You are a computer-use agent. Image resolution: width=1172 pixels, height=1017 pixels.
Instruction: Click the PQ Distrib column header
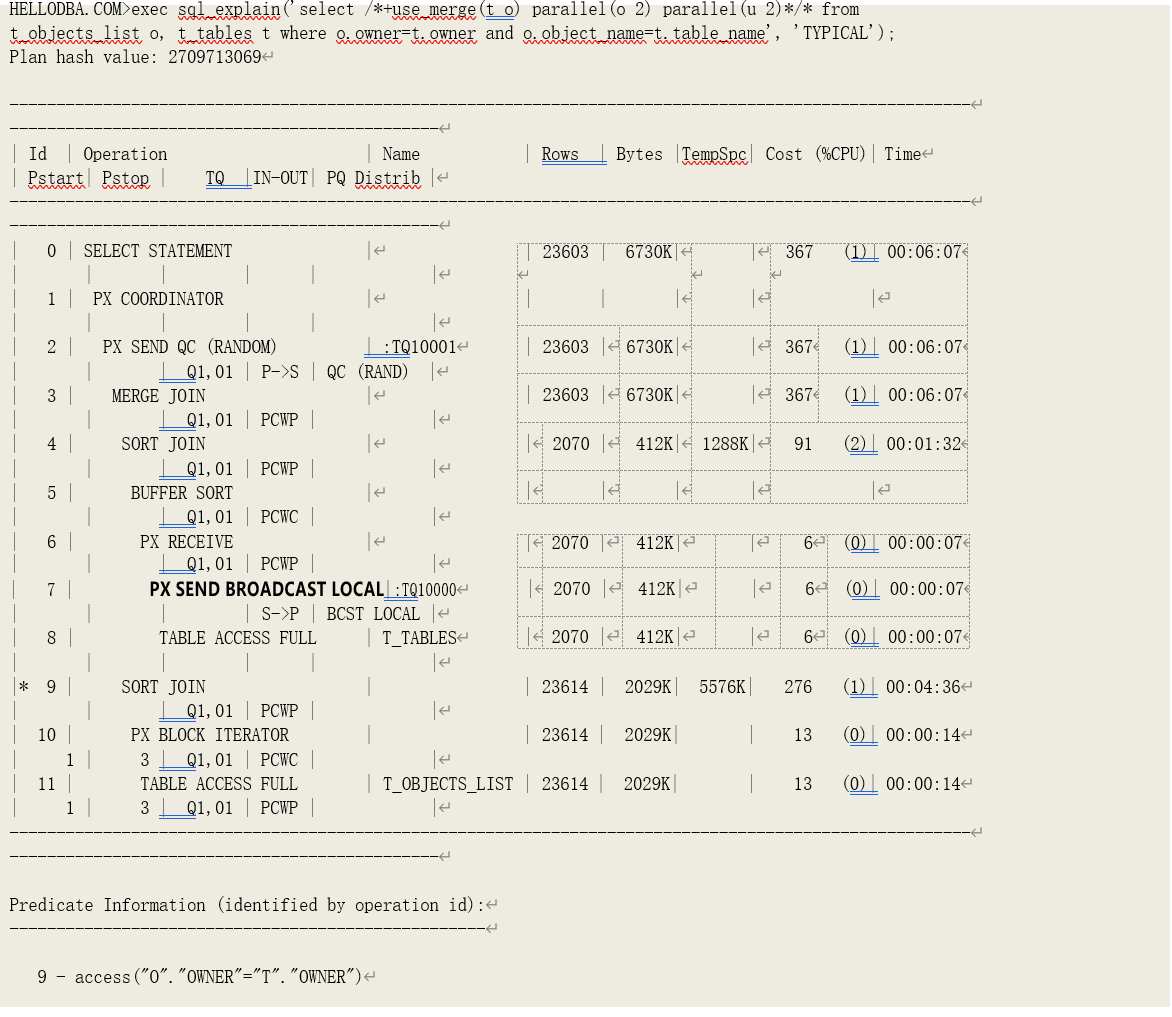pyautogui.click(x=373, y=178)
